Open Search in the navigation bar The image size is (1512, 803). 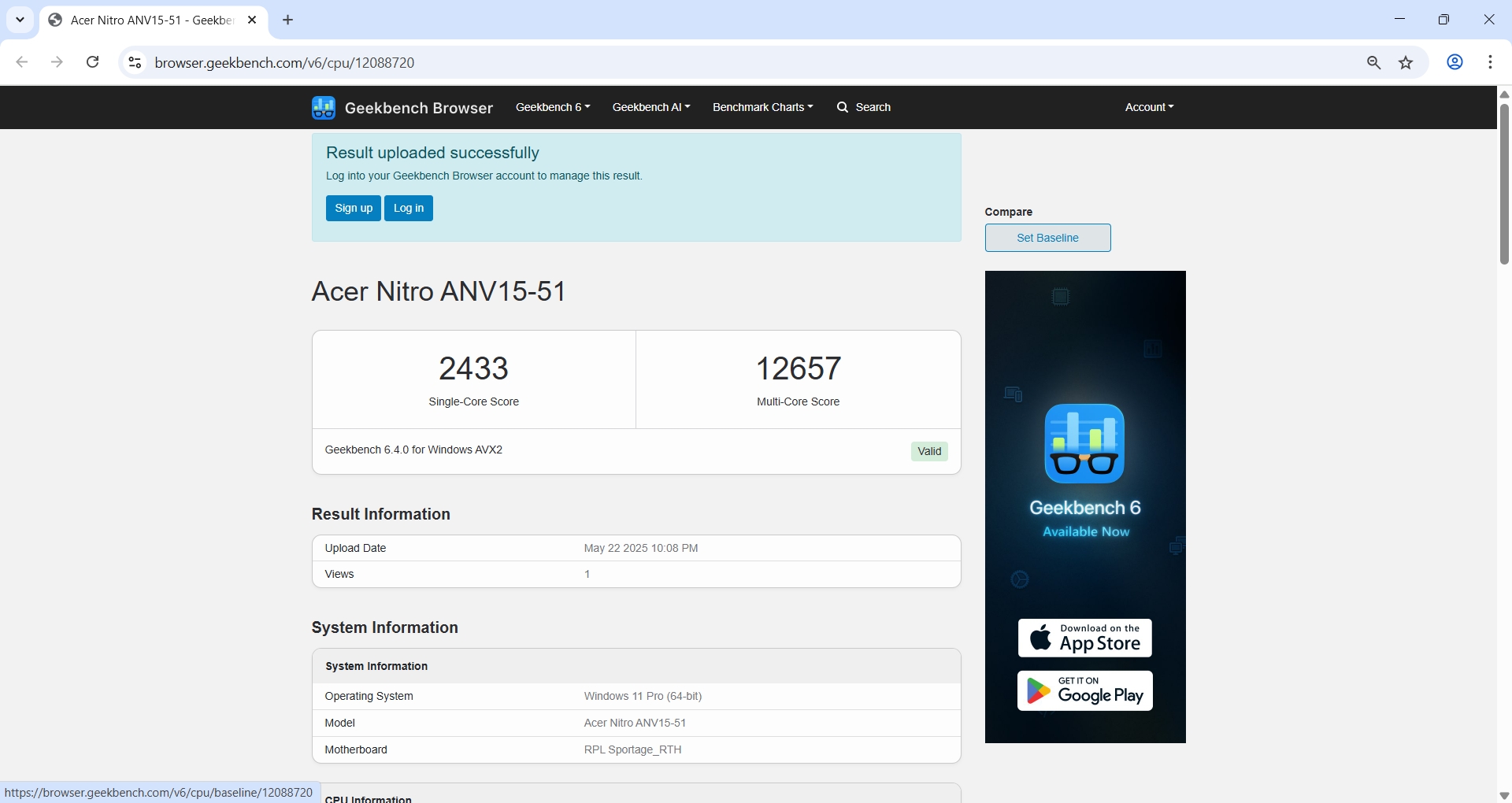coord(864,107)
